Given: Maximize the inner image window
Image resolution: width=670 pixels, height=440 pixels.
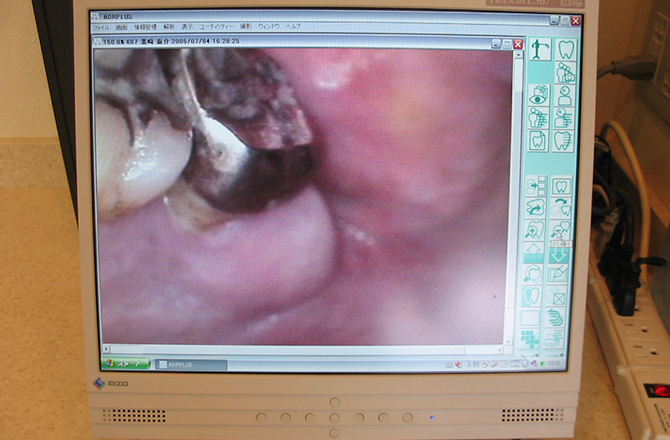Looking at the screenshot, I should click(x=507, y=44).
